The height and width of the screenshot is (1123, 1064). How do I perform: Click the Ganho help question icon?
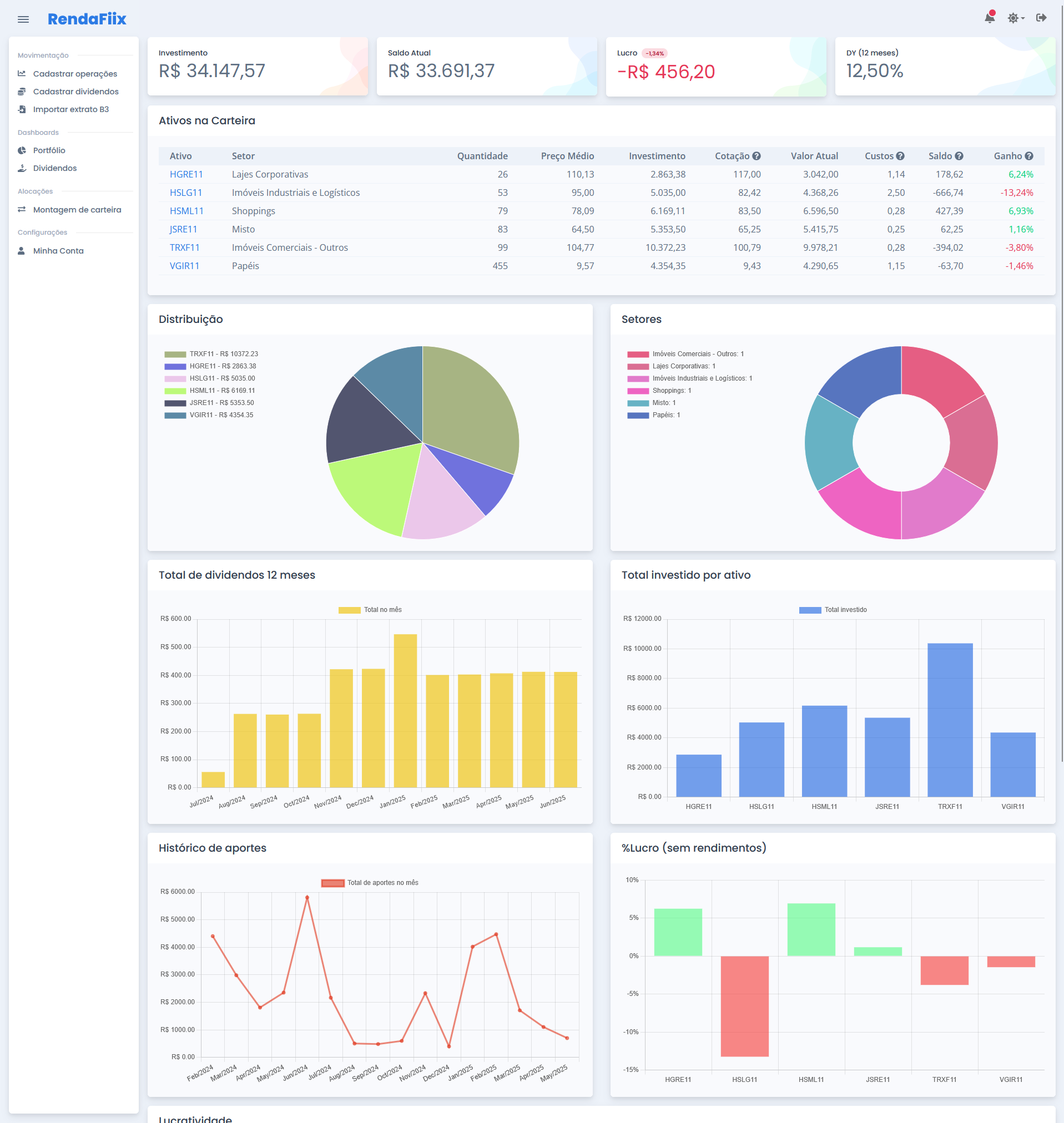pos(1029,156)
